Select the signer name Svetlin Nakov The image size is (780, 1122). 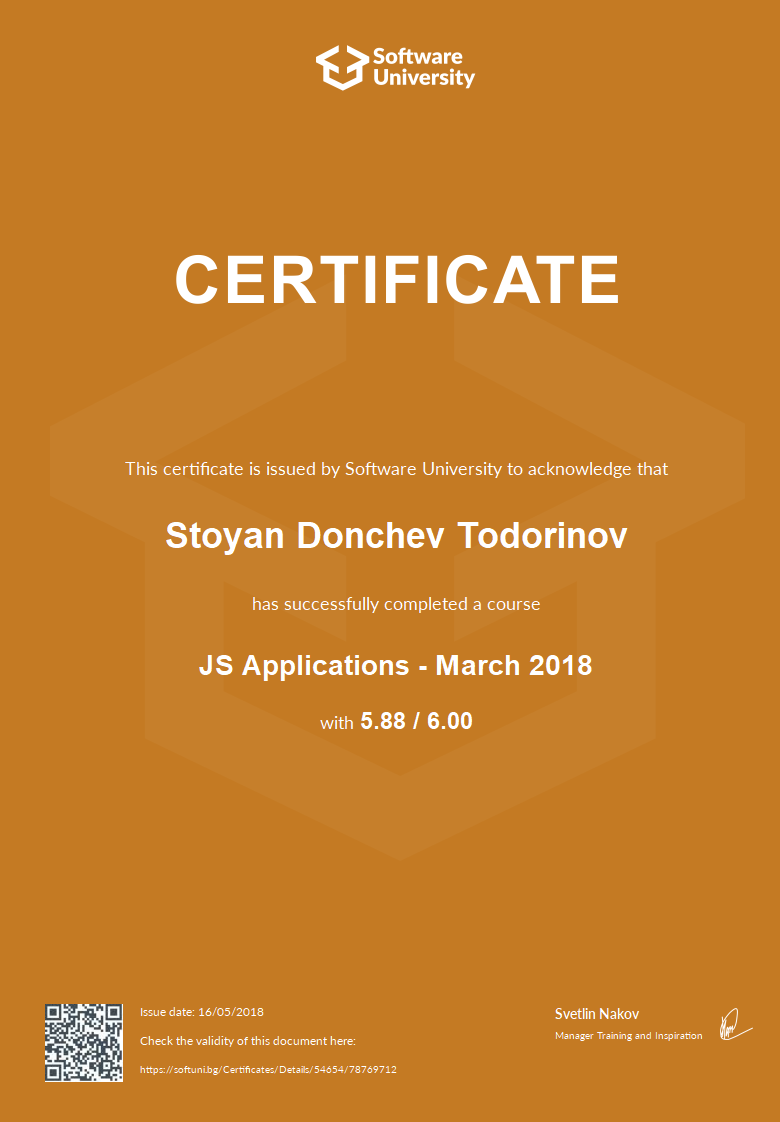click(597, 1014)
